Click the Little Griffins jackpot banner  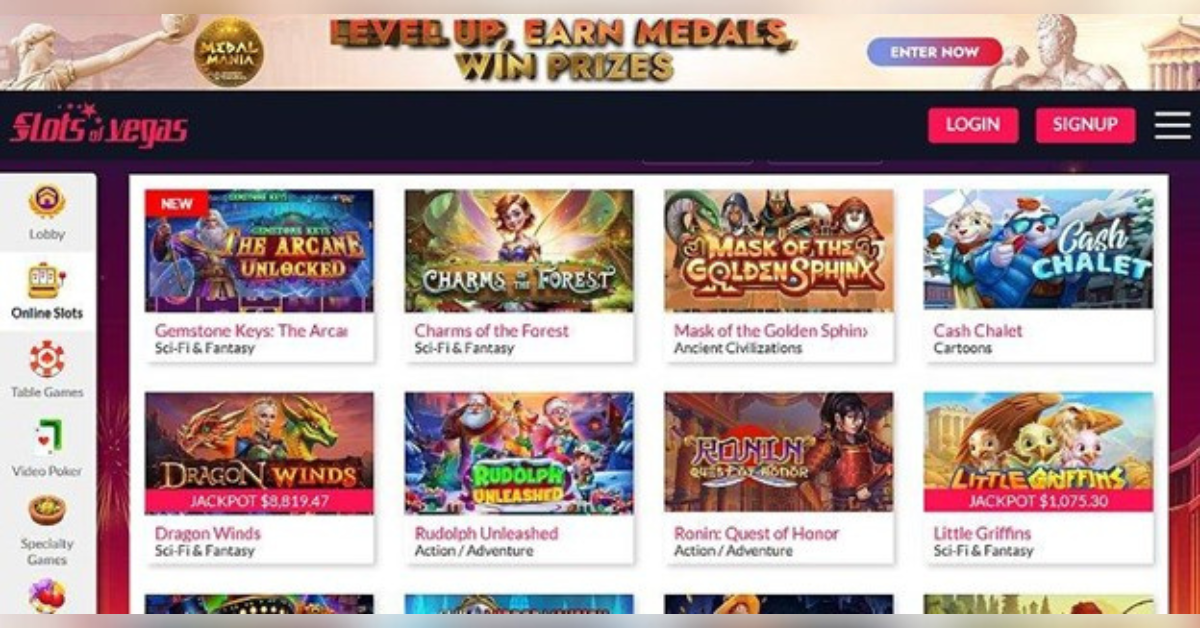pos(1038,502)
